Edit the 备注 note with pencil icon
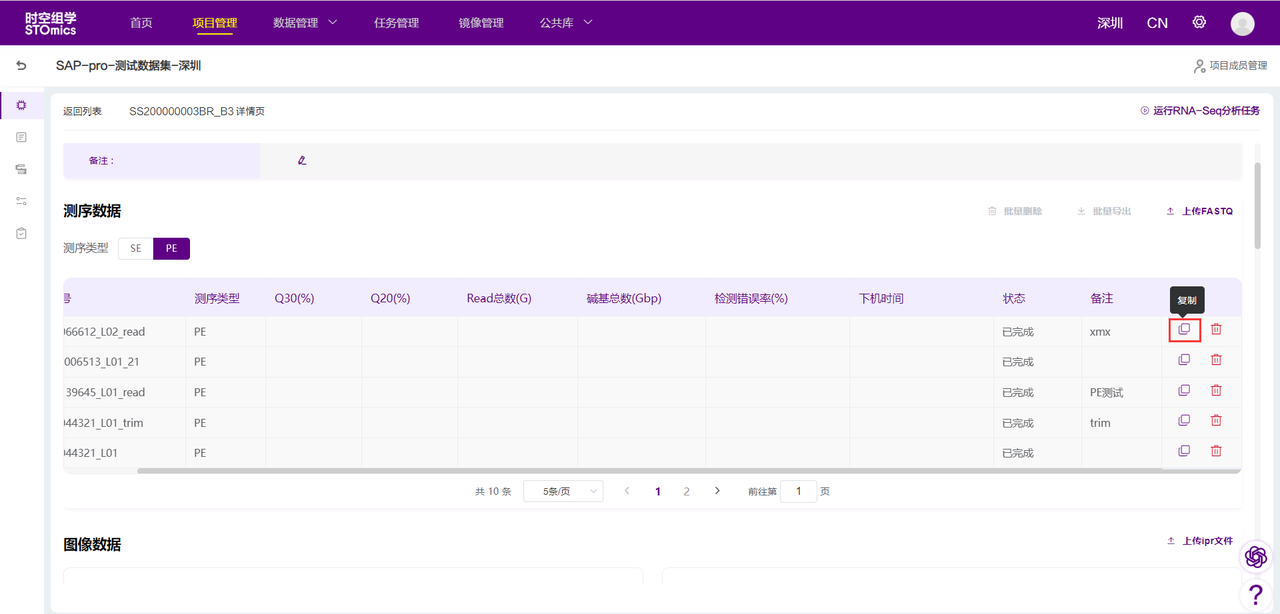The image size is (1280, 614). [x=302, y=160]
